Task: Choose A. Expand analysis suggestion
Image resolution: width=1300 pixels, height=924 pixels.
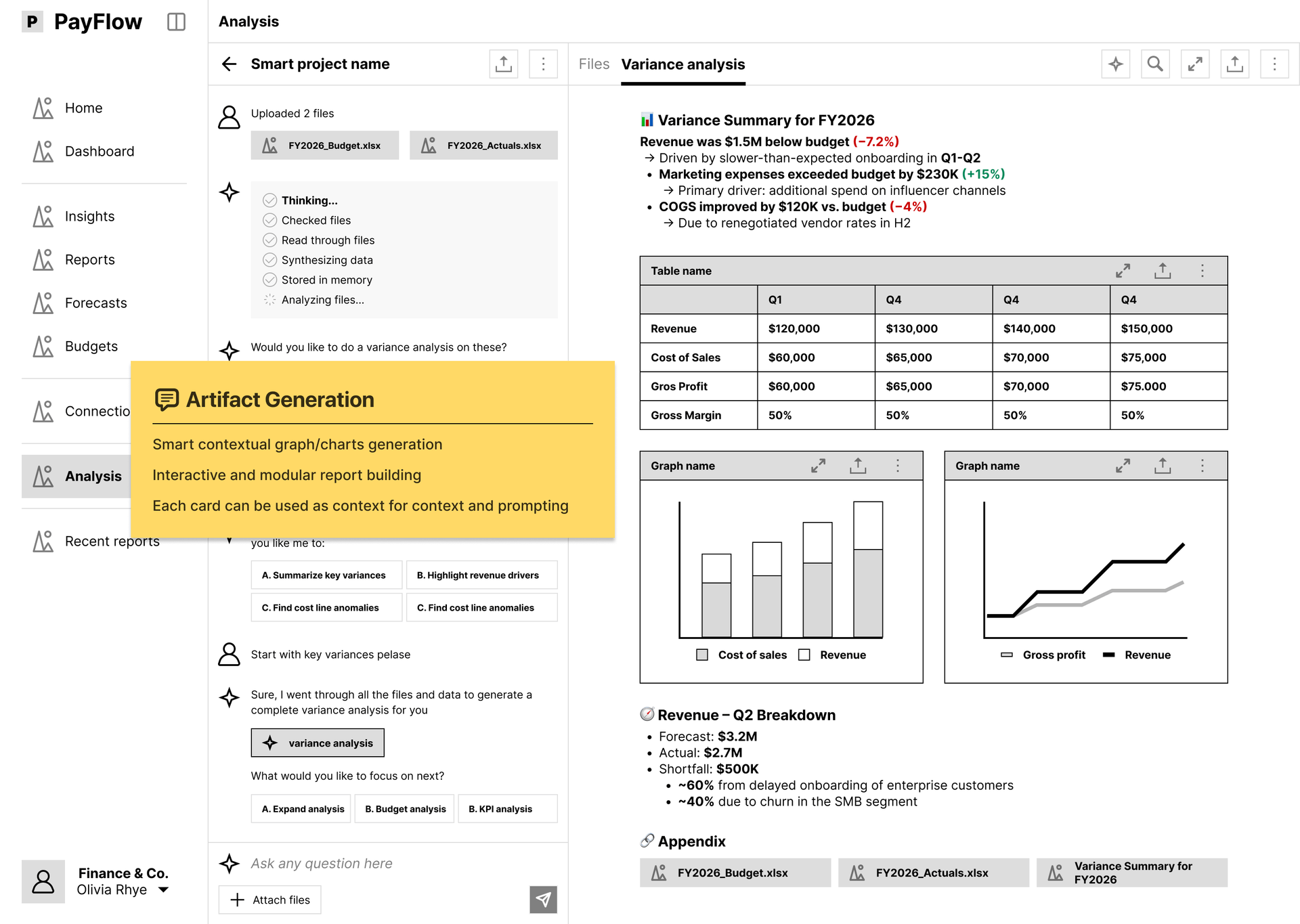Action: tap(301, 808)
